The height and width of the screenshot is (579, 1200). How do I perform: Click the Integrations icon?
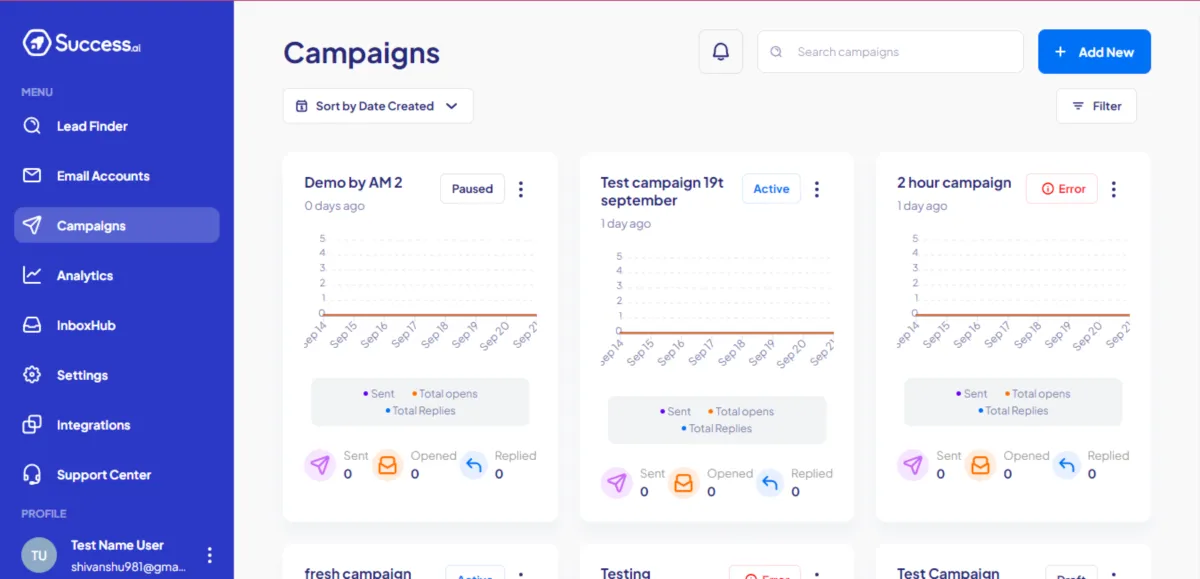tap(32, 425)
